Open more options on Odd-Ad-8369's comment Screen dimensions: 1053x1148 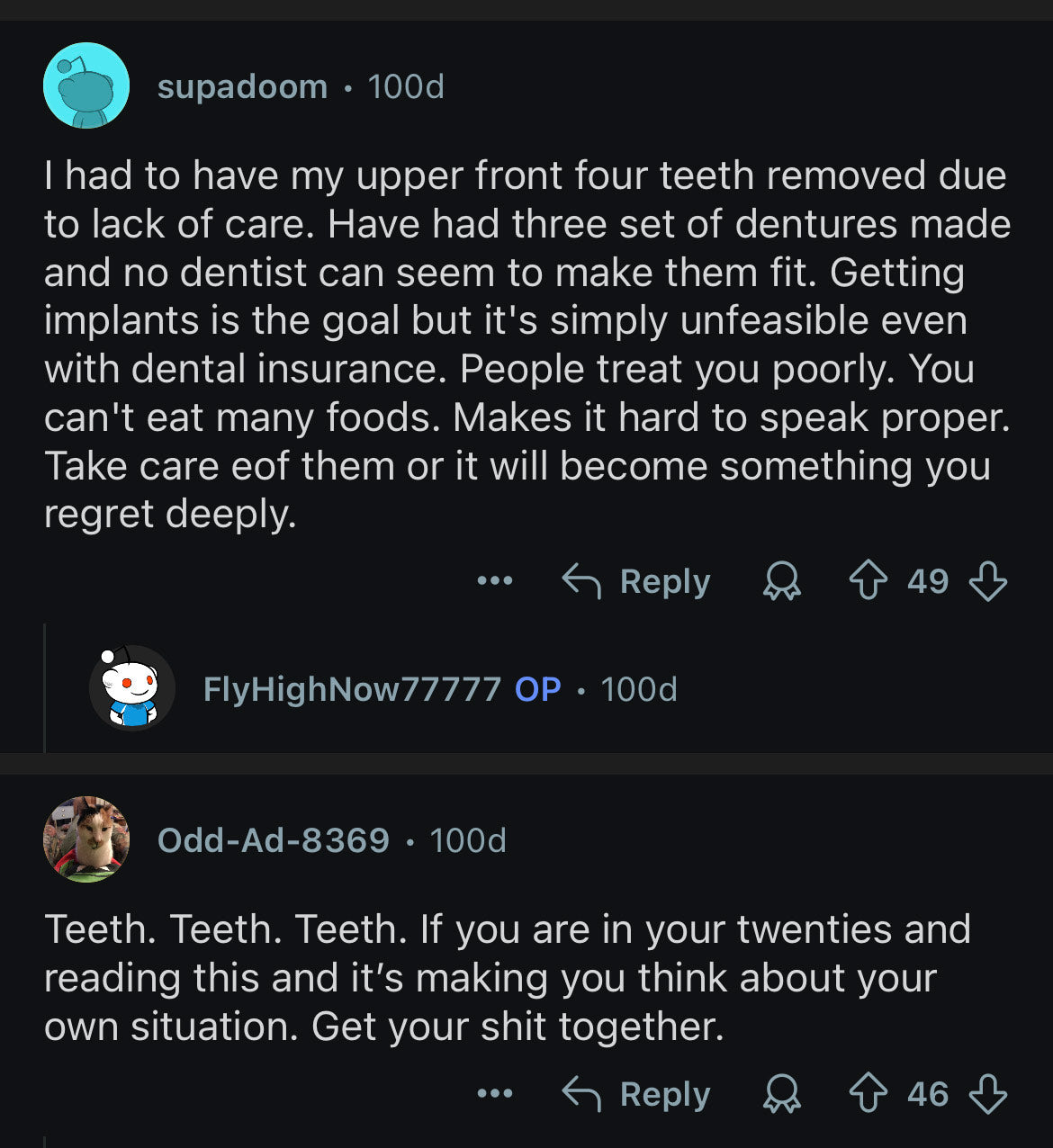[x=495, y=1094]
